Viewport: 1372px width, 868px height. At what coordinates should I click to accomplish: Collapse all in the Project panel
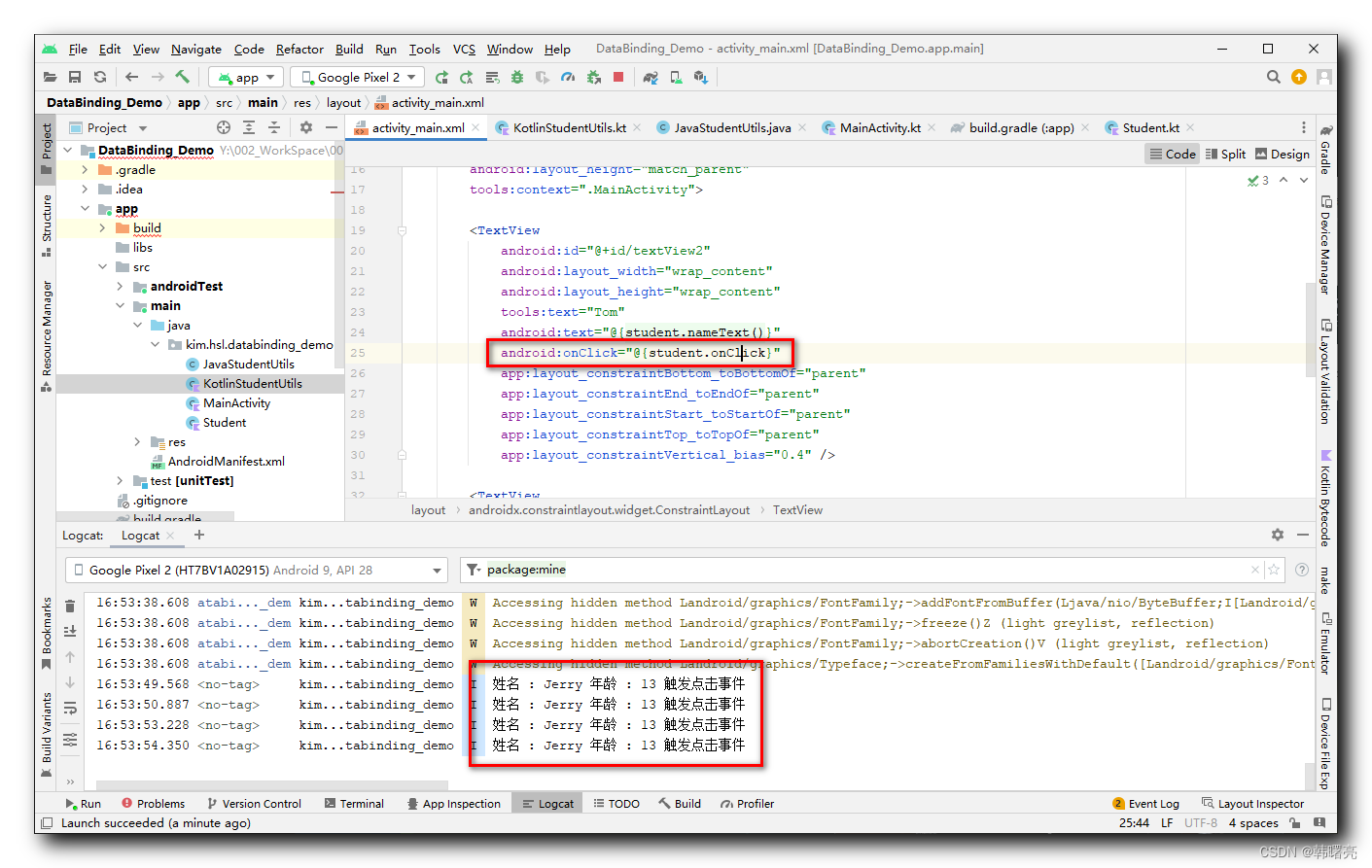pos(274,127)
